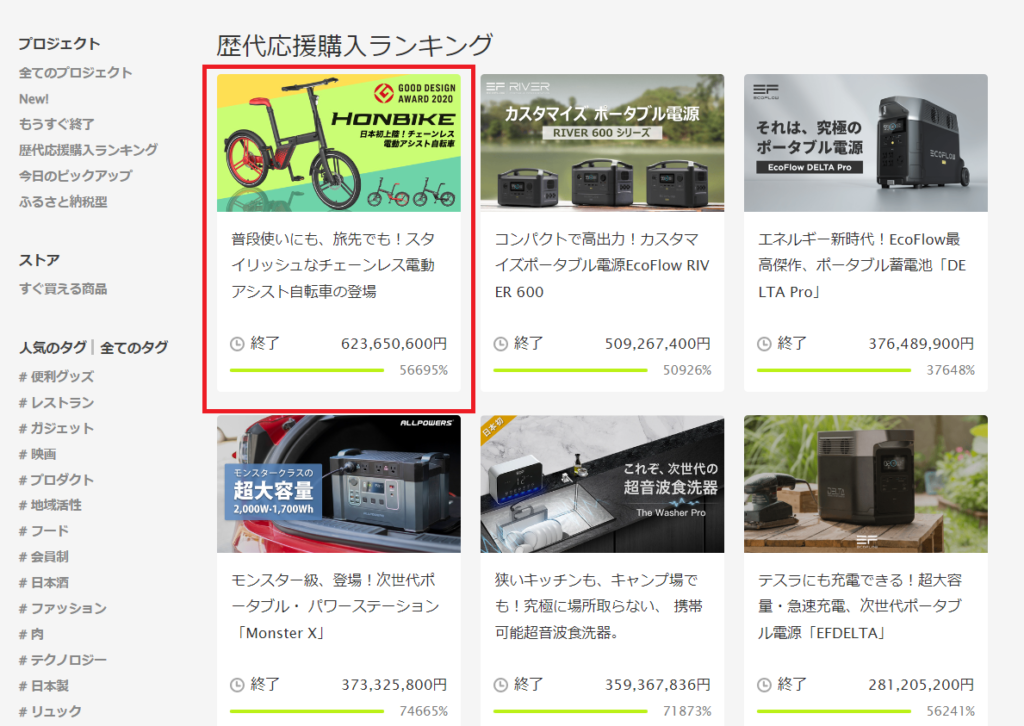
Task: Click the amount 359,367,836円
Action: point(658,684)
